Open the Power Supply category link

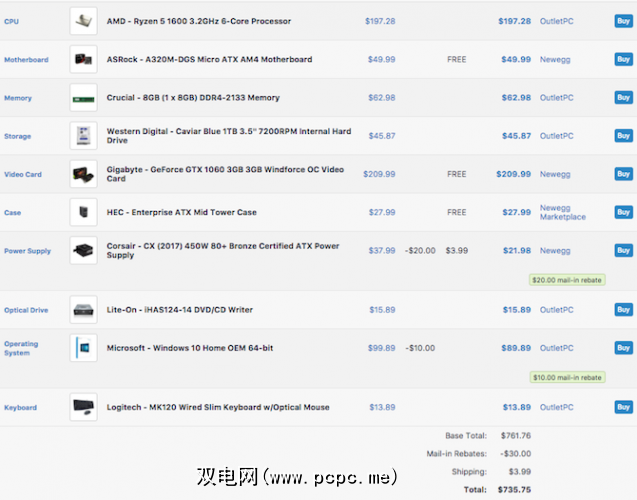tap(28, 251)
